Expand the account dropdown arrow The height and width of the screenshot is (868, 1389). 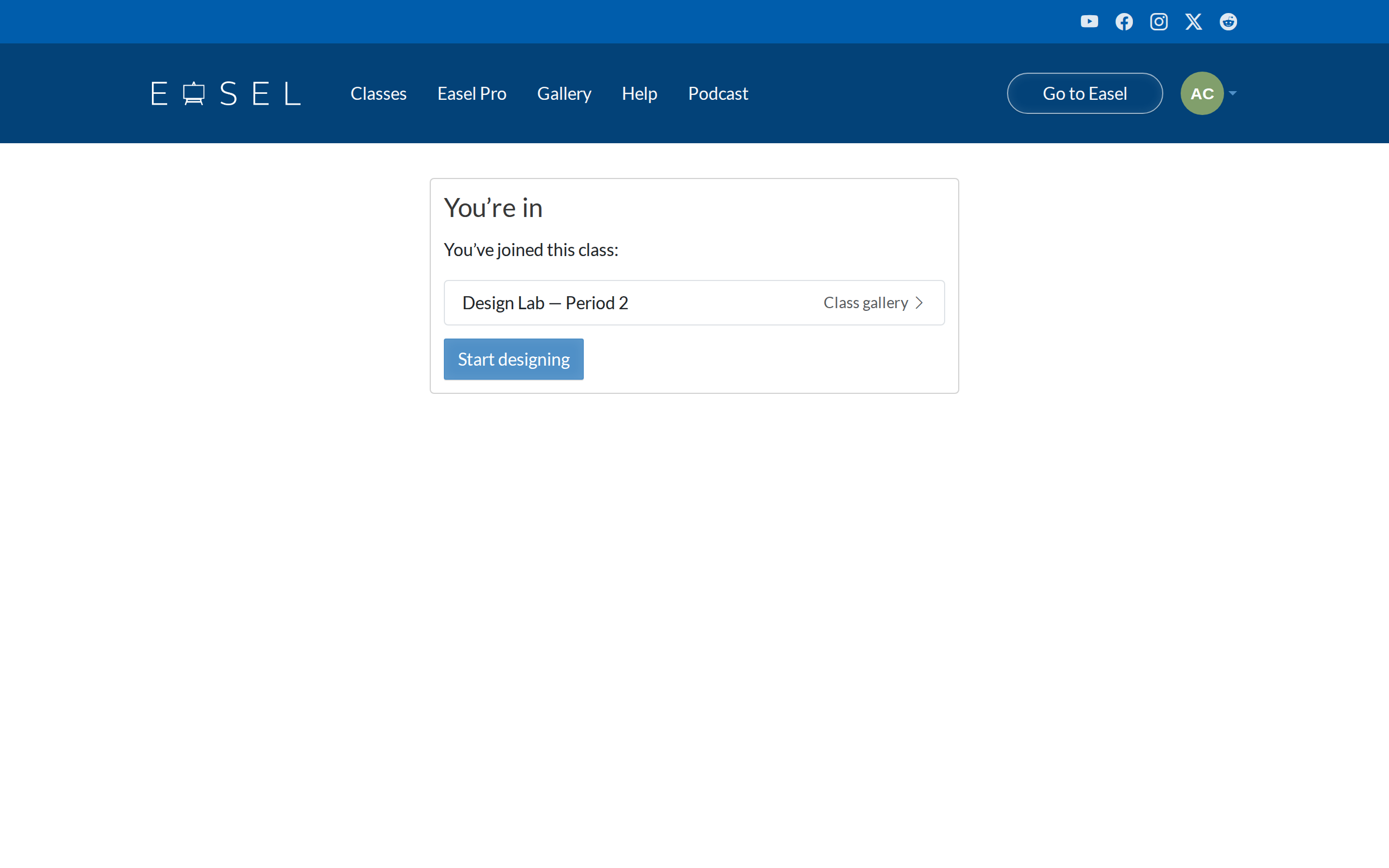click(1232, 93)
